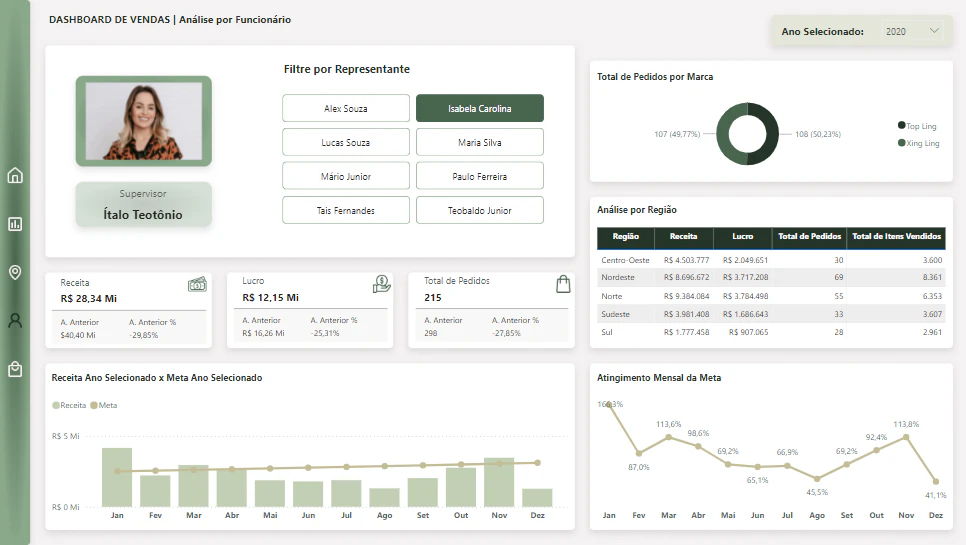The width and height of the screenshot is (966, 545).
Task: Select the Sul region row
Action: tap(771, 332)
